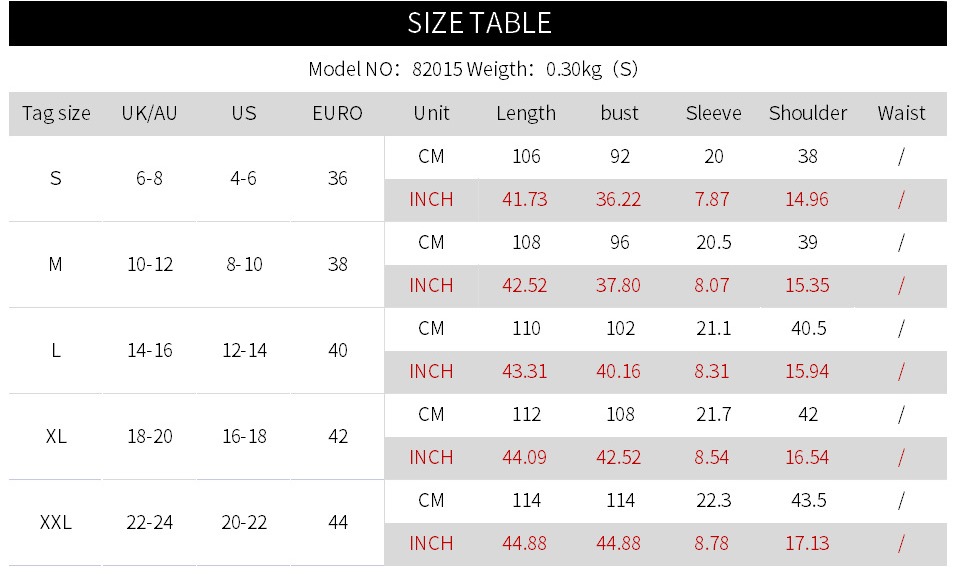Image resolution: width=957 pixels, height=579 pixels.
Task: Select the sleeve column header
Action: [713, 113]
